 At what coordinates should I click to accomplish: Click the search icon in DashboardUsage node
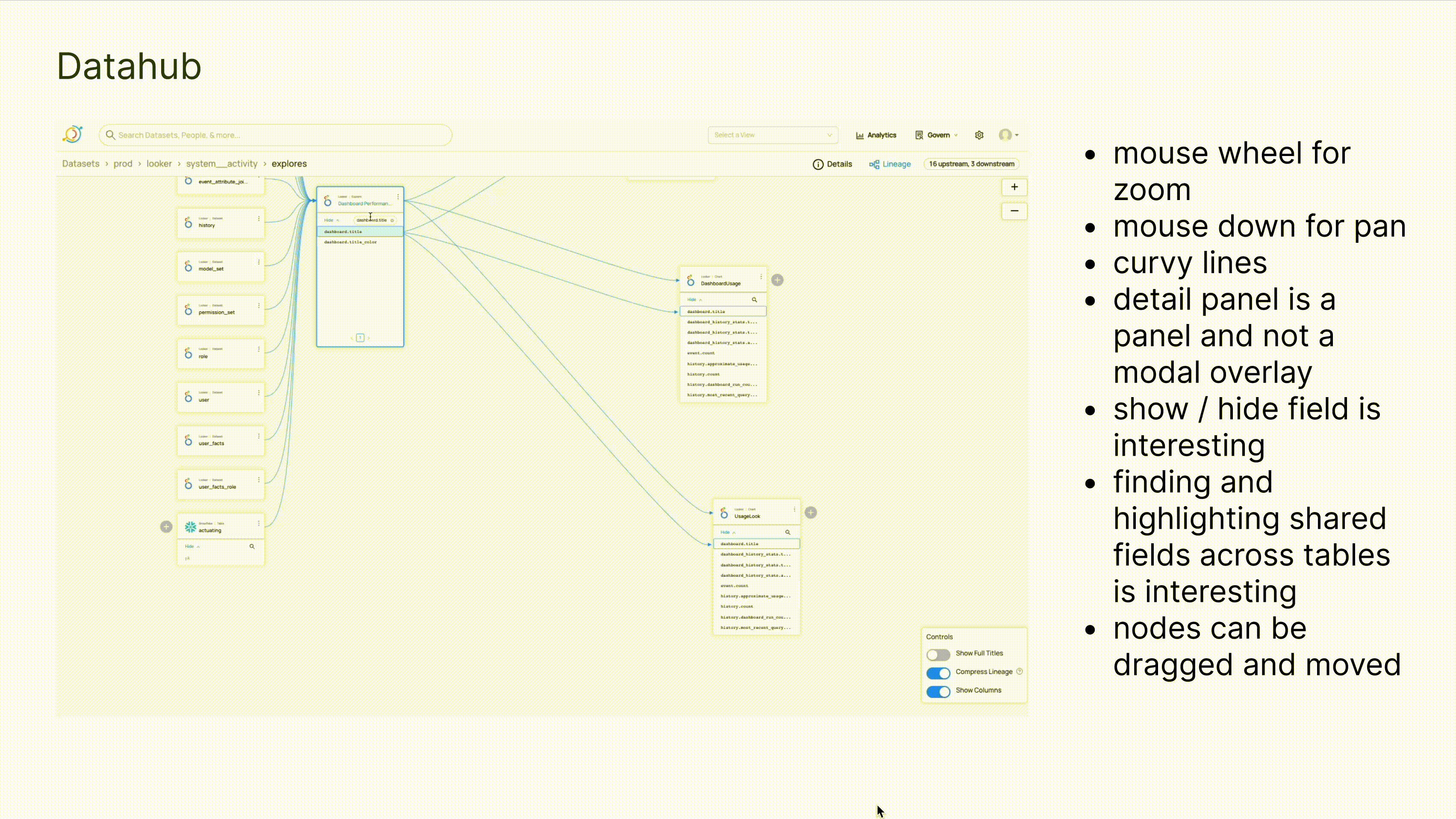click(x=755, y=300)
